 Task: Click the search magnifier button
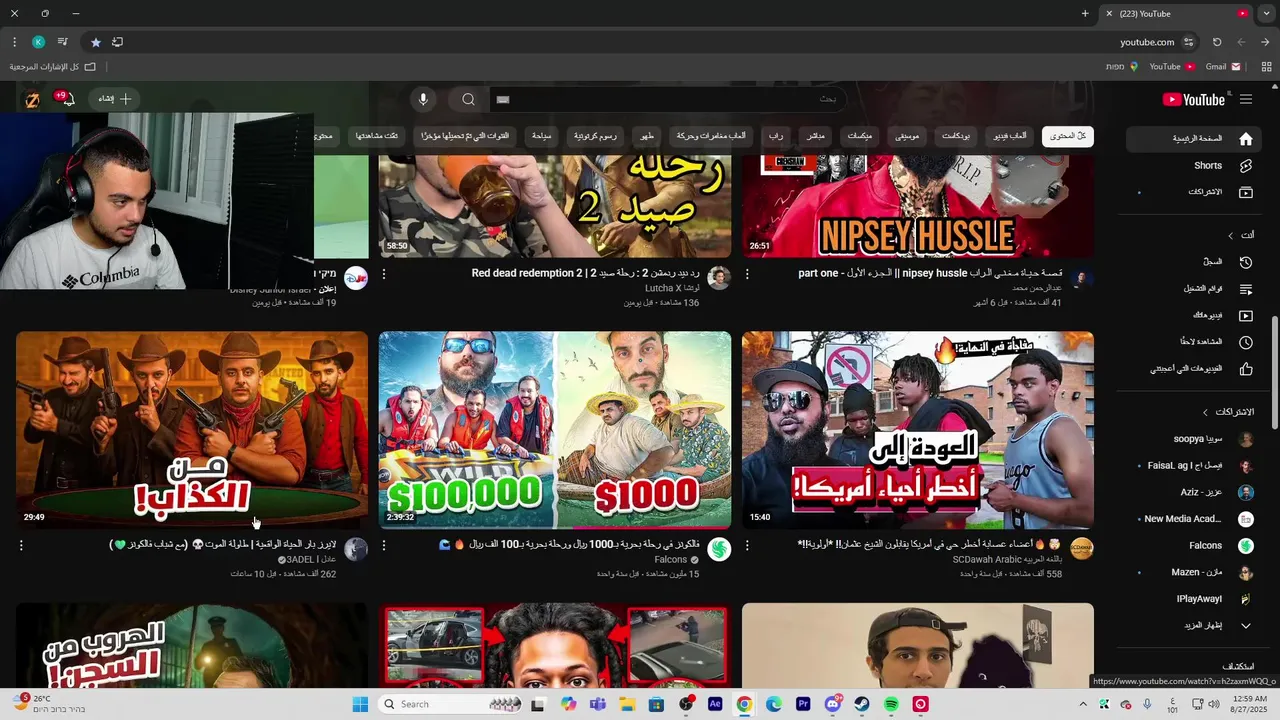click(468, 99)
